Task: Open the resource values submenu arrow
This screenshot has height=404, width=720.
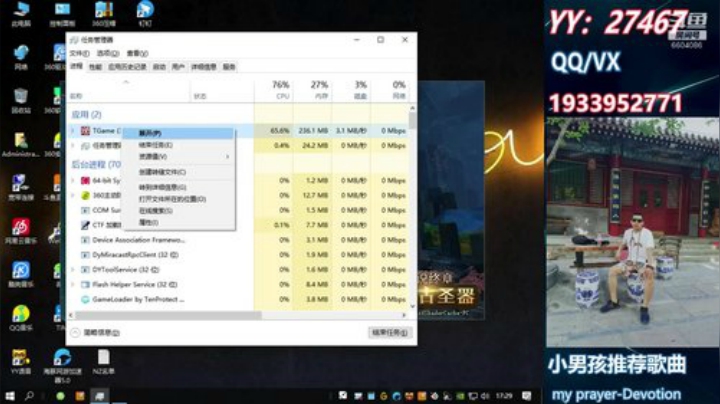Action: click(228, 157)
